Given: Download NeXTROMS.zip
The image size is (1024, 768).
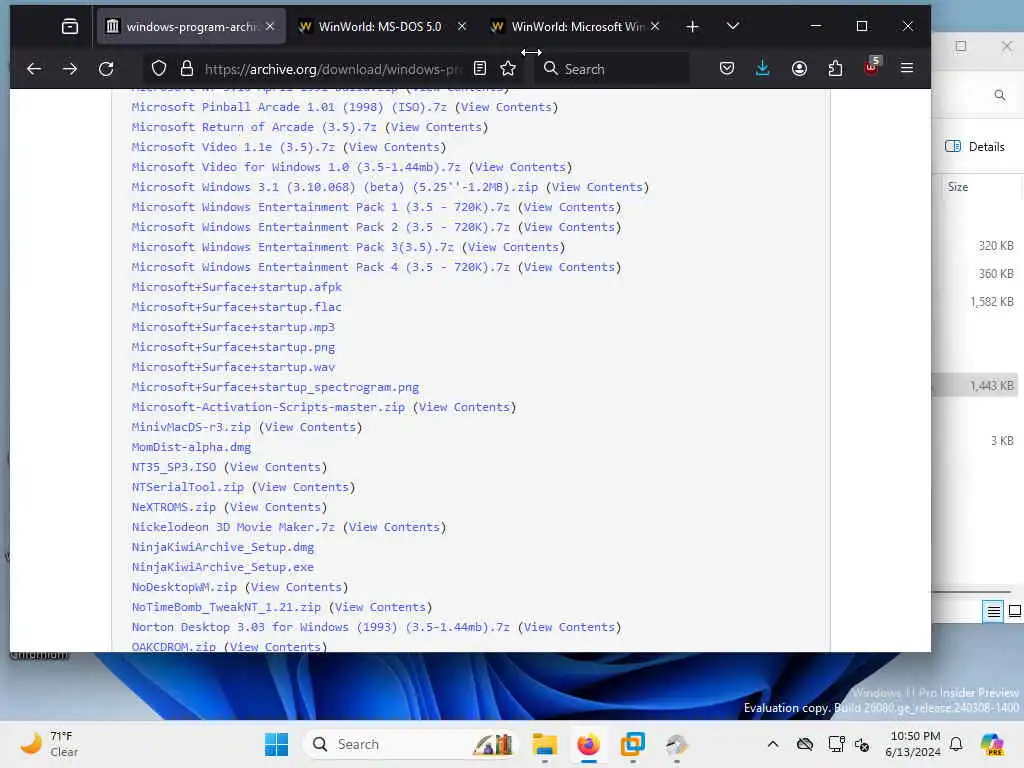Looking at the screenshot, I should 174,507.
